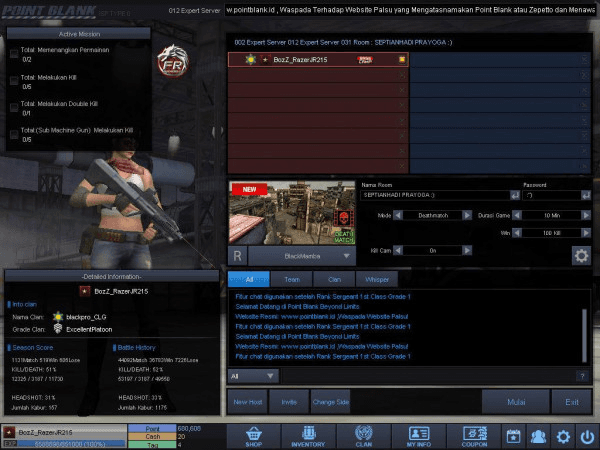Switch to Clan chat tab
The image size is (600, 450).
pos(334,279)
